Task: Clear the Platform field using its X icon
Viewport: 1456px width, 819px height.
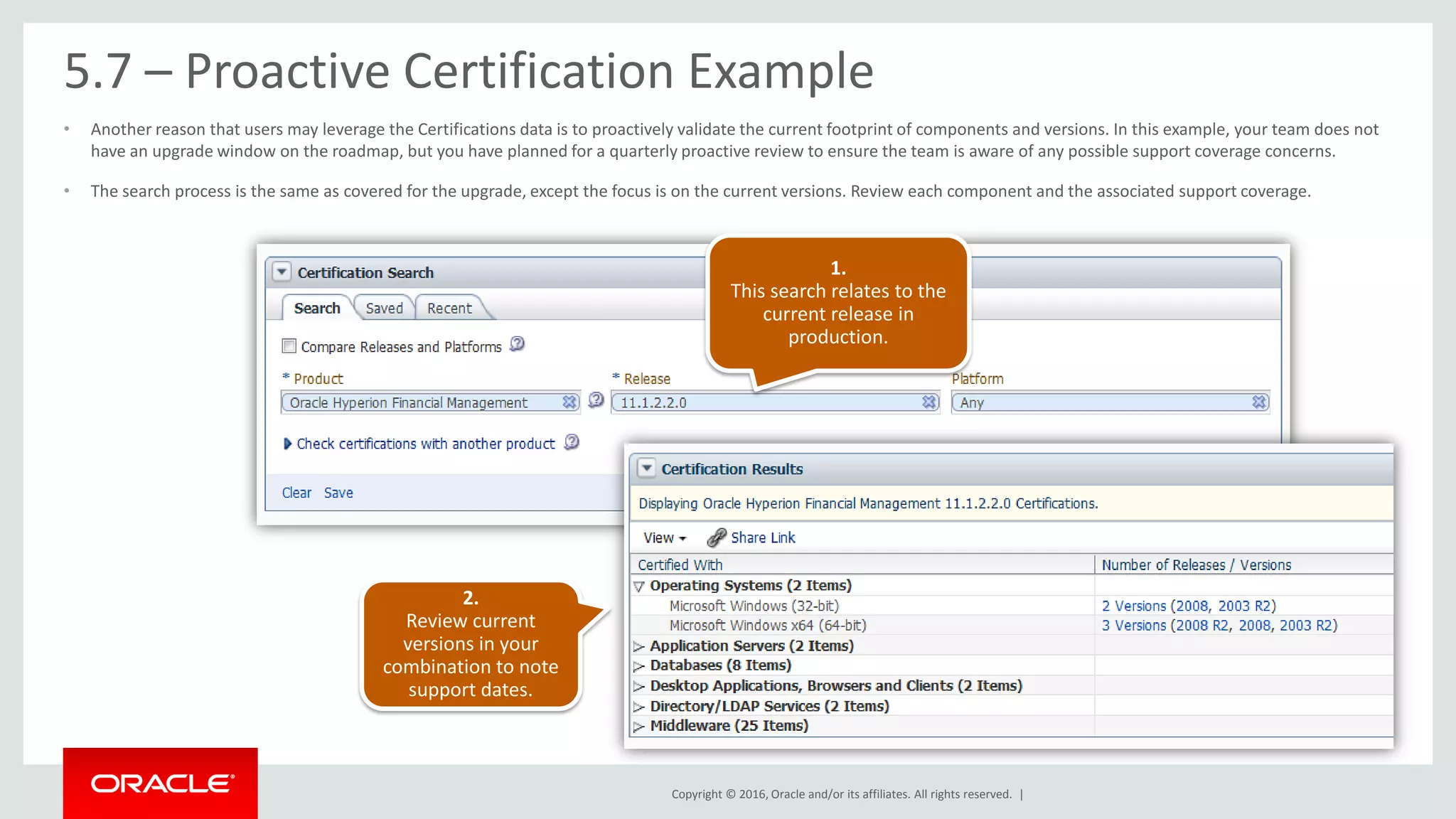Action: [x=1259, y=402]
